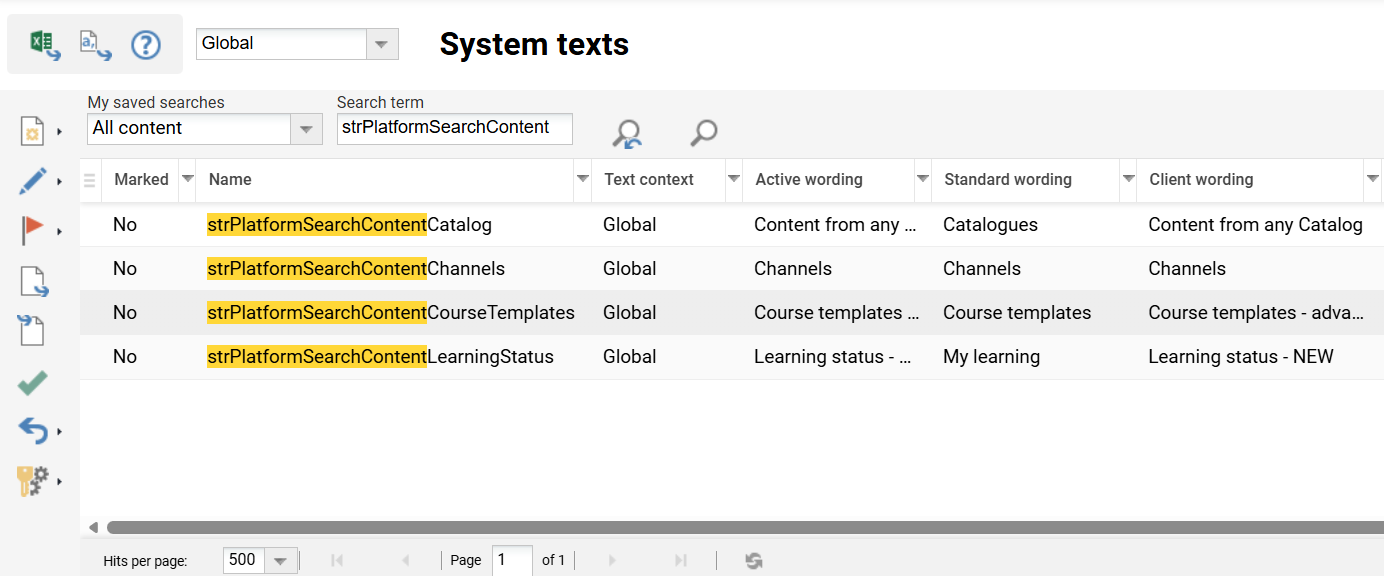Open the grid options hamburger menu
The width and height of the screenshot is (1384, 576).
(x=89, y=180)
